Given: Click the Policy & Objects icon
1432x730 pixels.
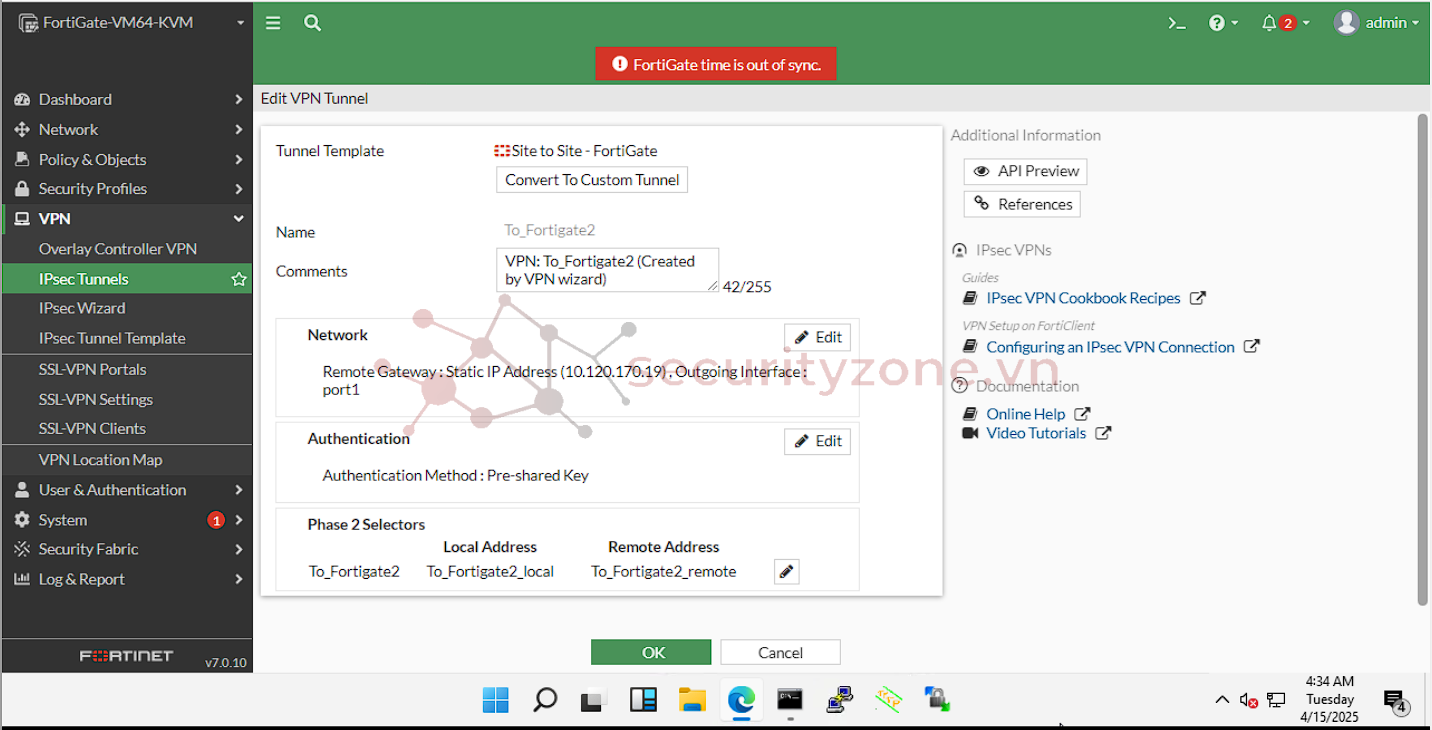Looking at the screenshot, I should (x=22, y=160).
